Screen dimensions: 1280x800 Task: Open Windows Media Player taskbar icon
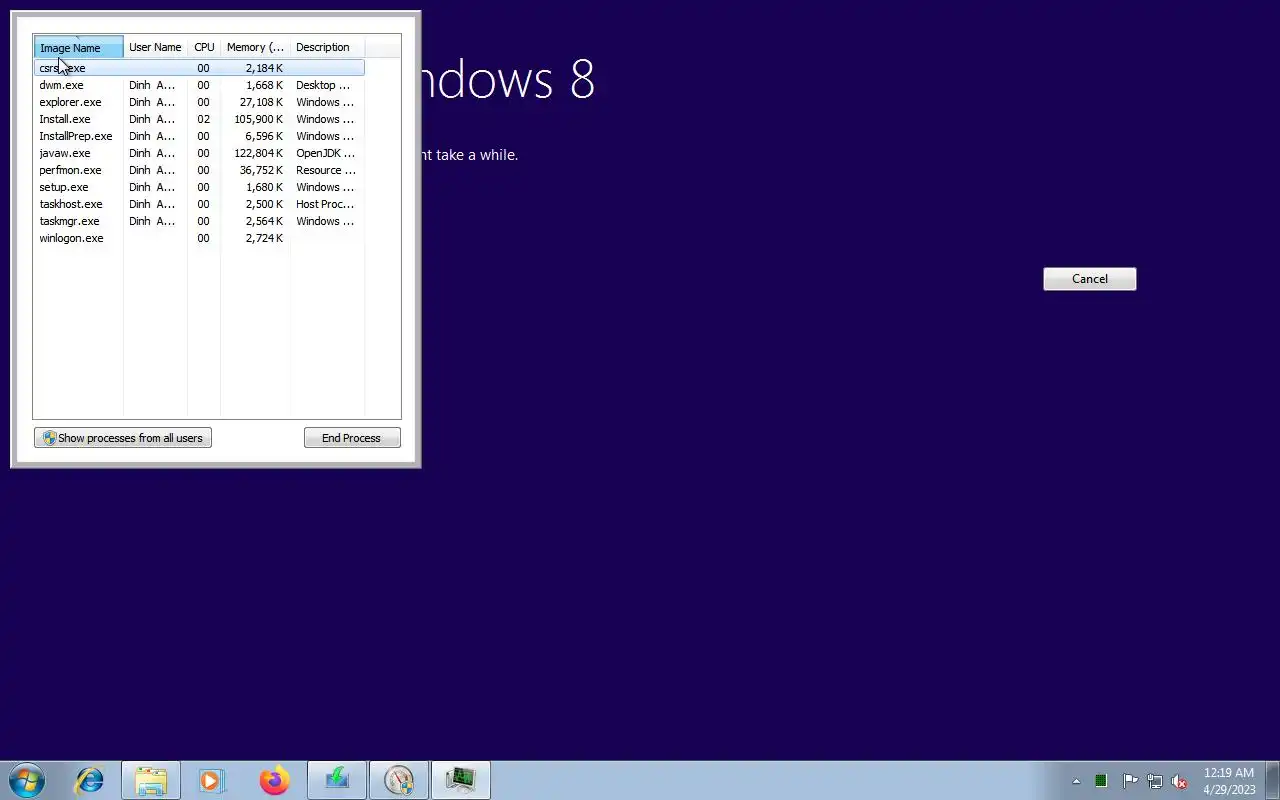pos(212,780)
